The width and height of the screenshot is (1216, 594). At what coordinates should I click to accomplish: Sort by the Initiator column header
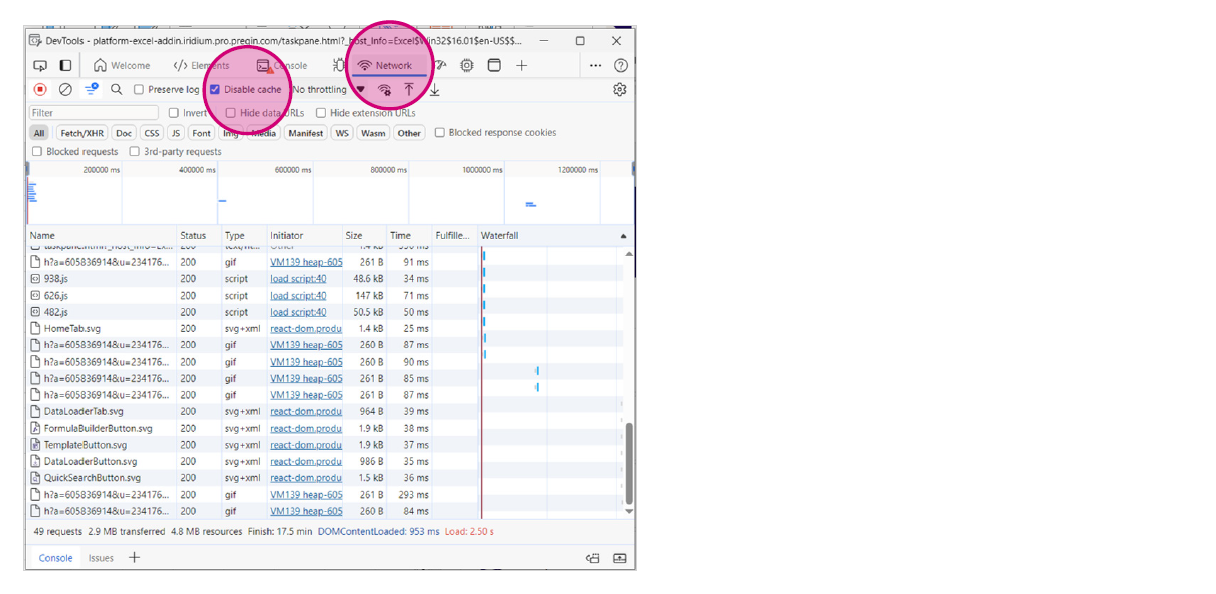[304, 236]
